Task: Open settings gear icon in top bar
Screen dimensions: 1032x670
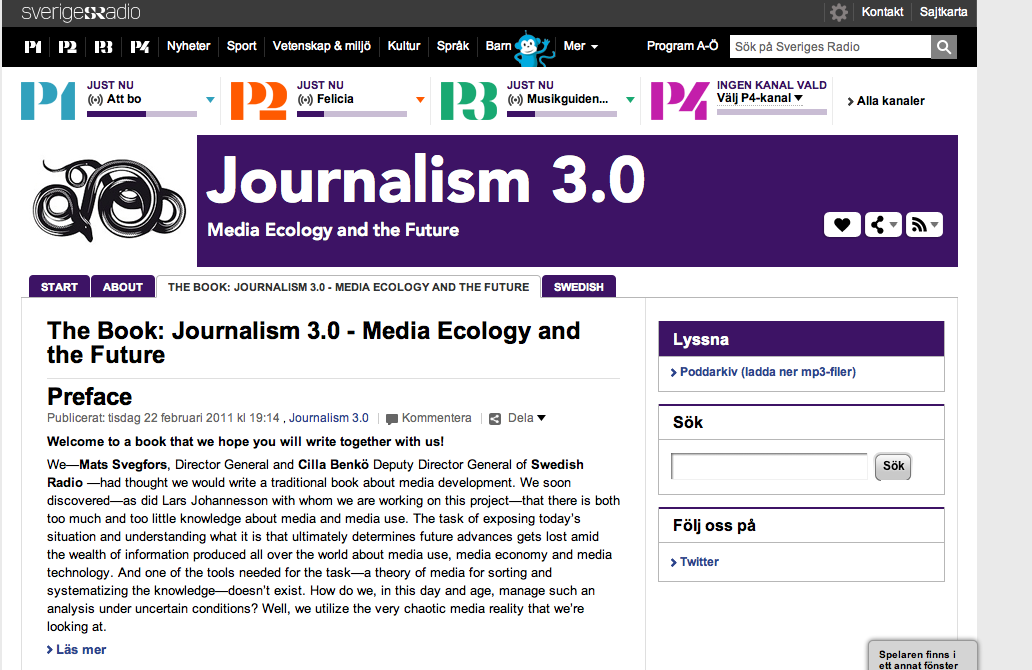Action: [x=838, y=12]
